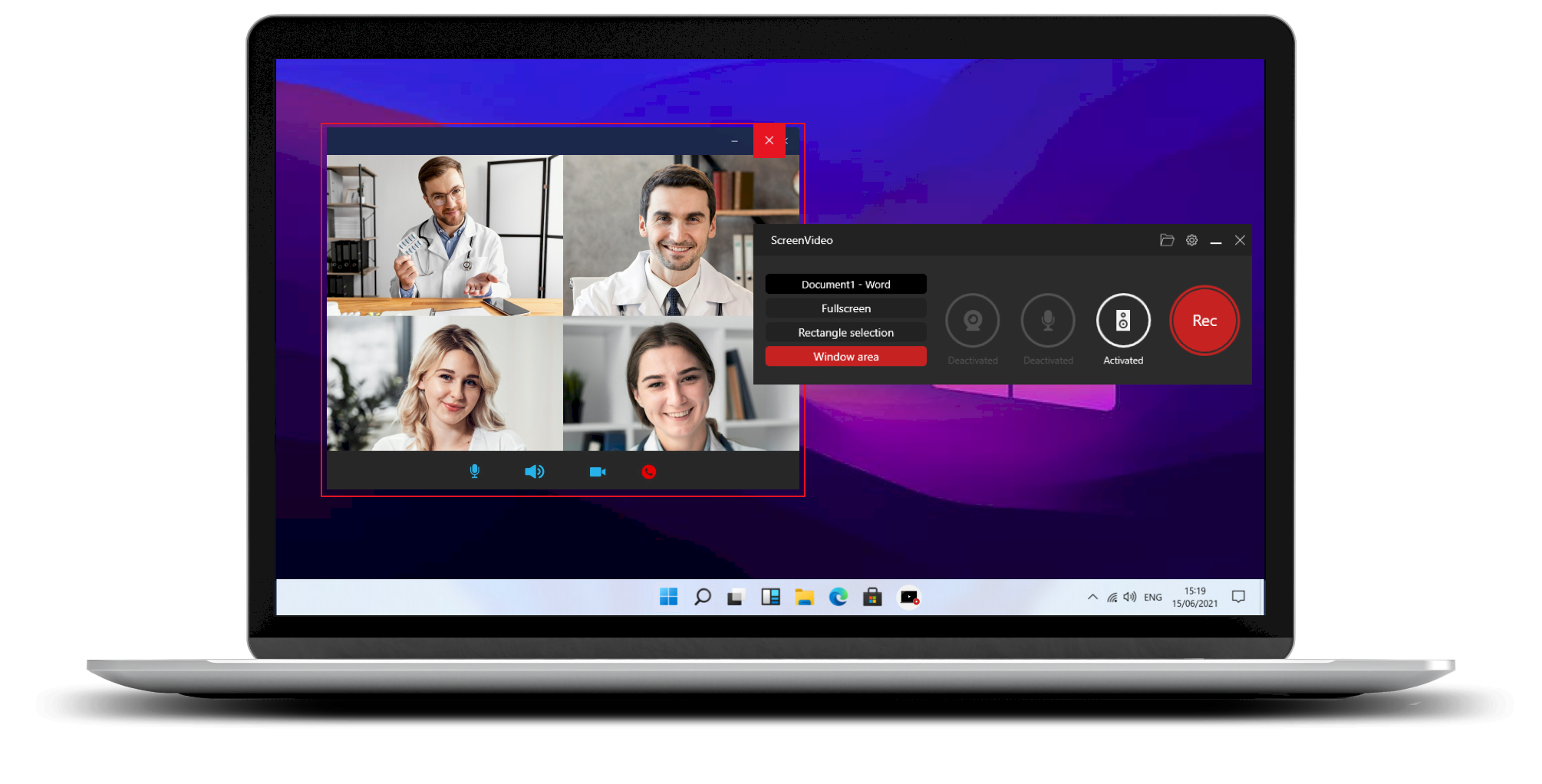The image size is (1542, 784).
Task: Toggle the camera icon in the video call
Action: (598, 471)
